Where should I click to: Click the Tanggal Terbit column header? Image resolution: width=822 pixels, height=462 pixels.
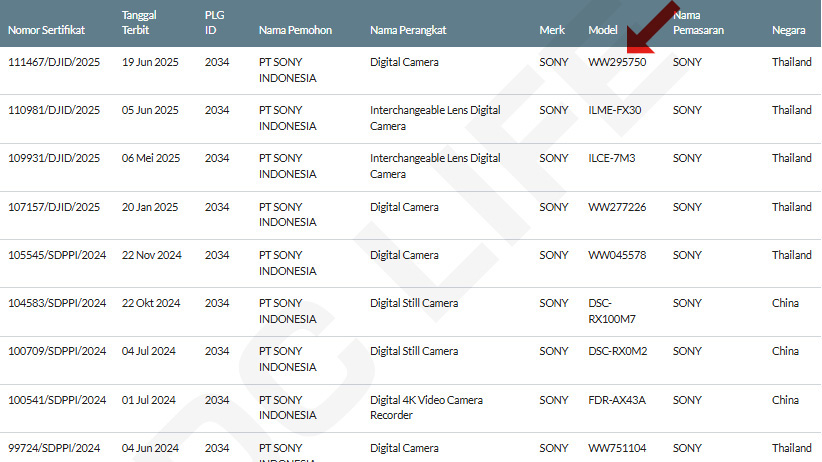tap(139, 23)
